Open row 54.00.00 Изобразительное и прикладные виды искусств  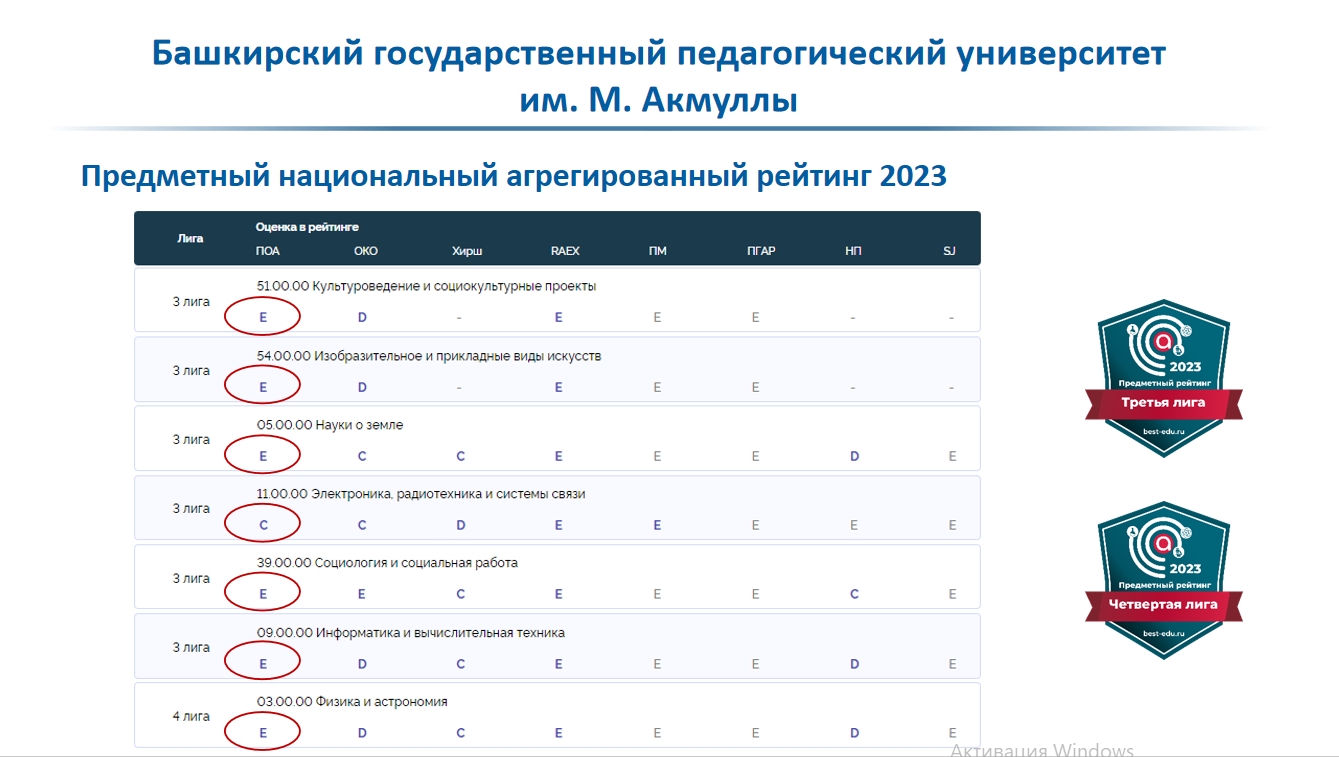coord(429,356)
